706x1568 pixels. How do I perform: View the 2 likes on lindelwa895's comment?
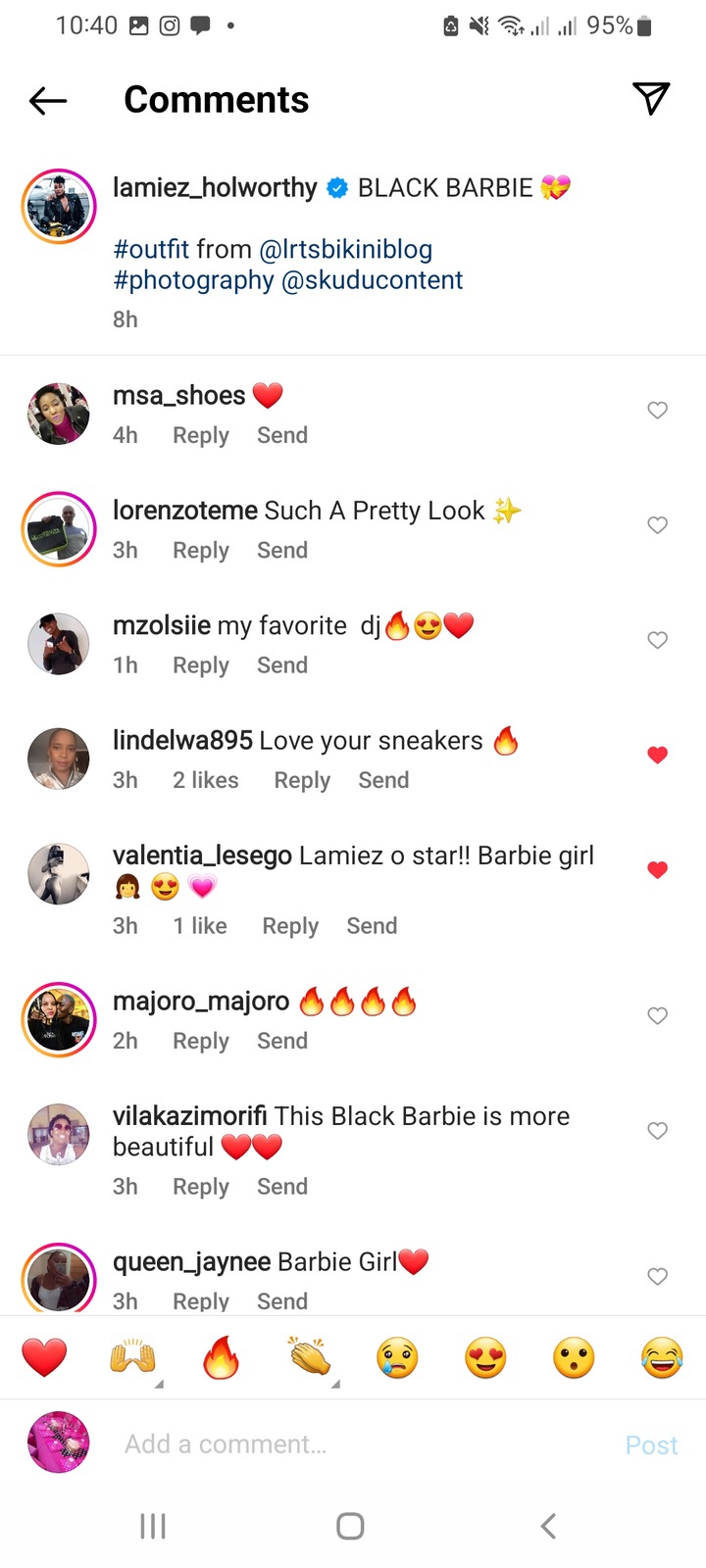(206, 780)
